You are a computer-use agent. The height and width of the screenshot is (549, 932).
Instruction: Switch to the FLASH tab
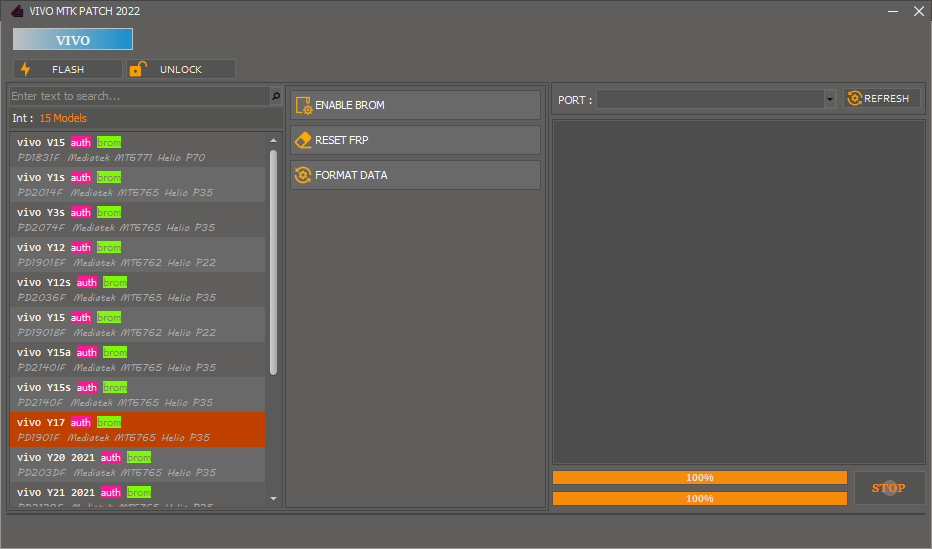pos(68,69)
